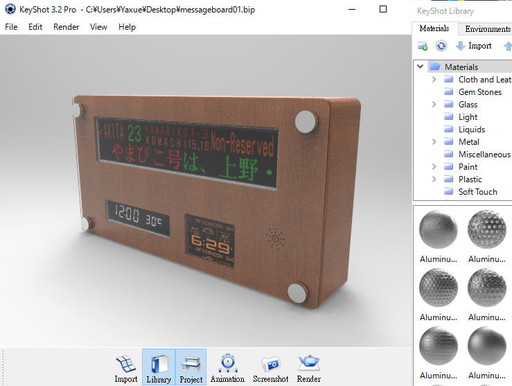Expand the Paint folder
This screenshot has height=386, width=512.
click(434, 167)
